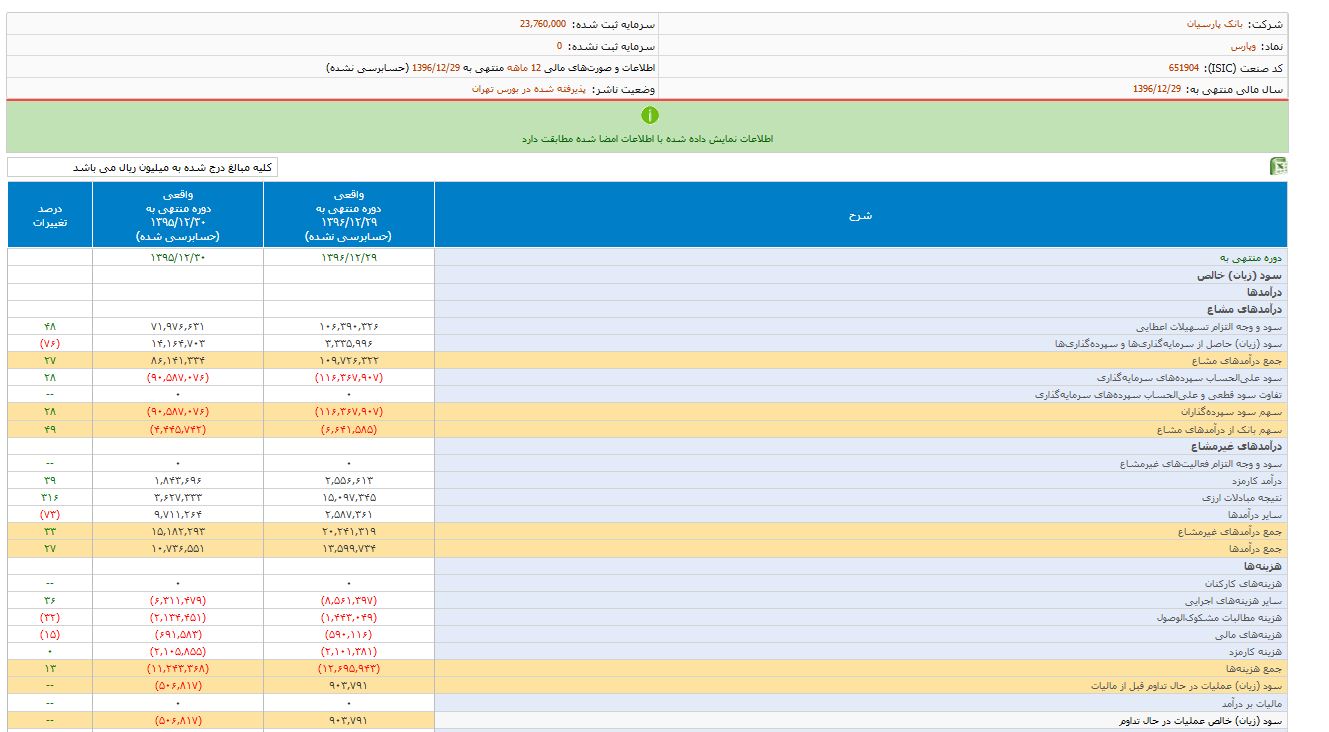Click value (۶,۶۴۱,۵۸۵) bank share 1396
The height and width of the screenshot is (732, 1329).
349,429
